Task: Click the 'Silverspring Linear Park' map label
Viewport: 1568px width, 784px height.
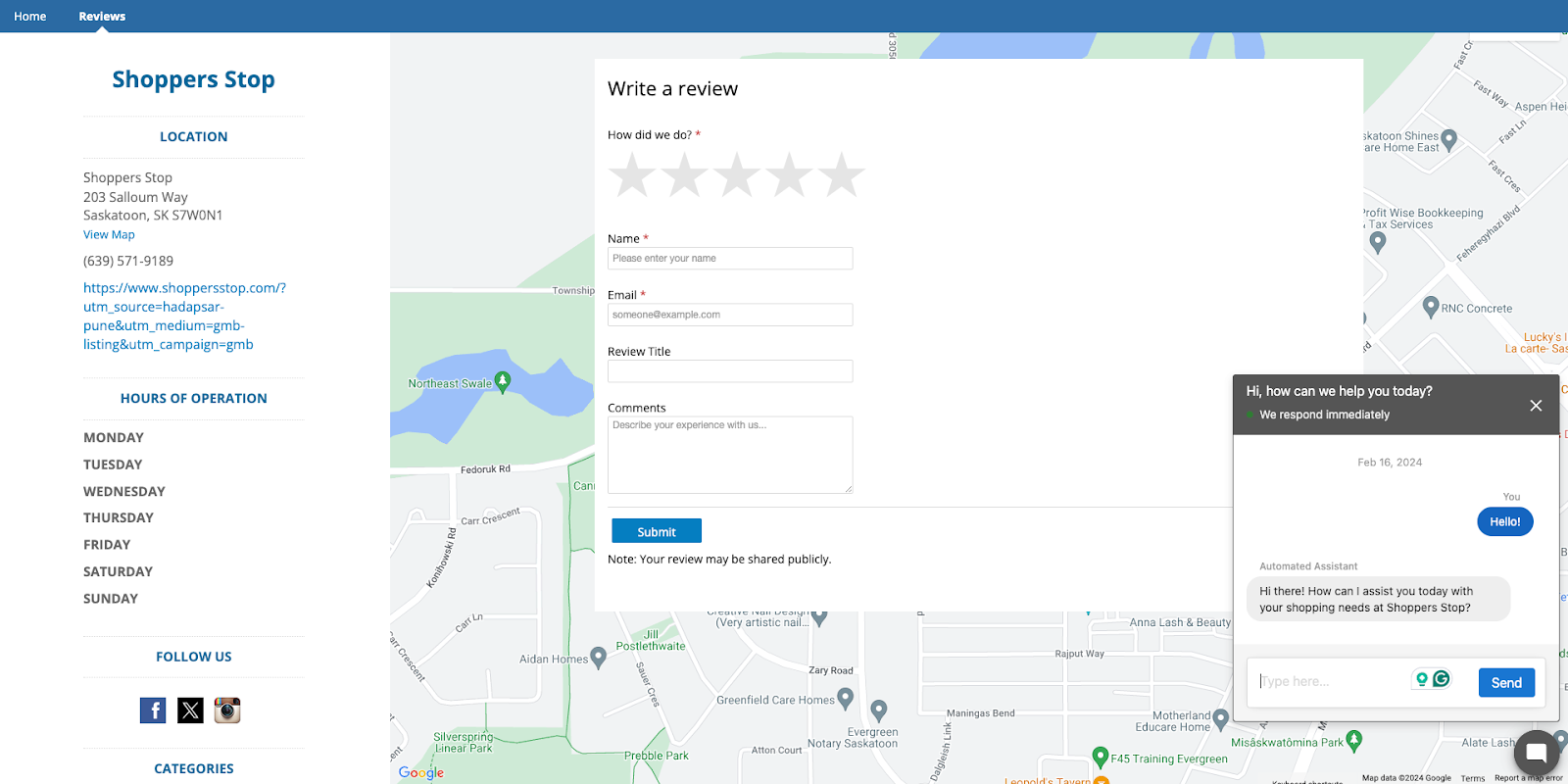Action: 464,743
